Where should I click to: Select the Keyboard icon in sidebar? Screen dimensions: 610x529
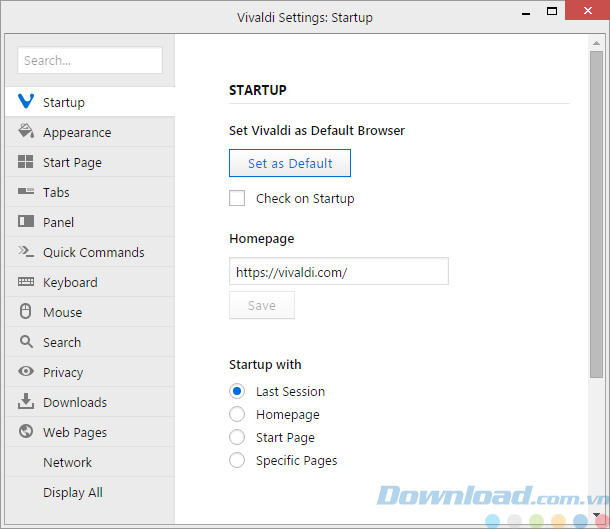pyautogui.click(x=26, y=282)
